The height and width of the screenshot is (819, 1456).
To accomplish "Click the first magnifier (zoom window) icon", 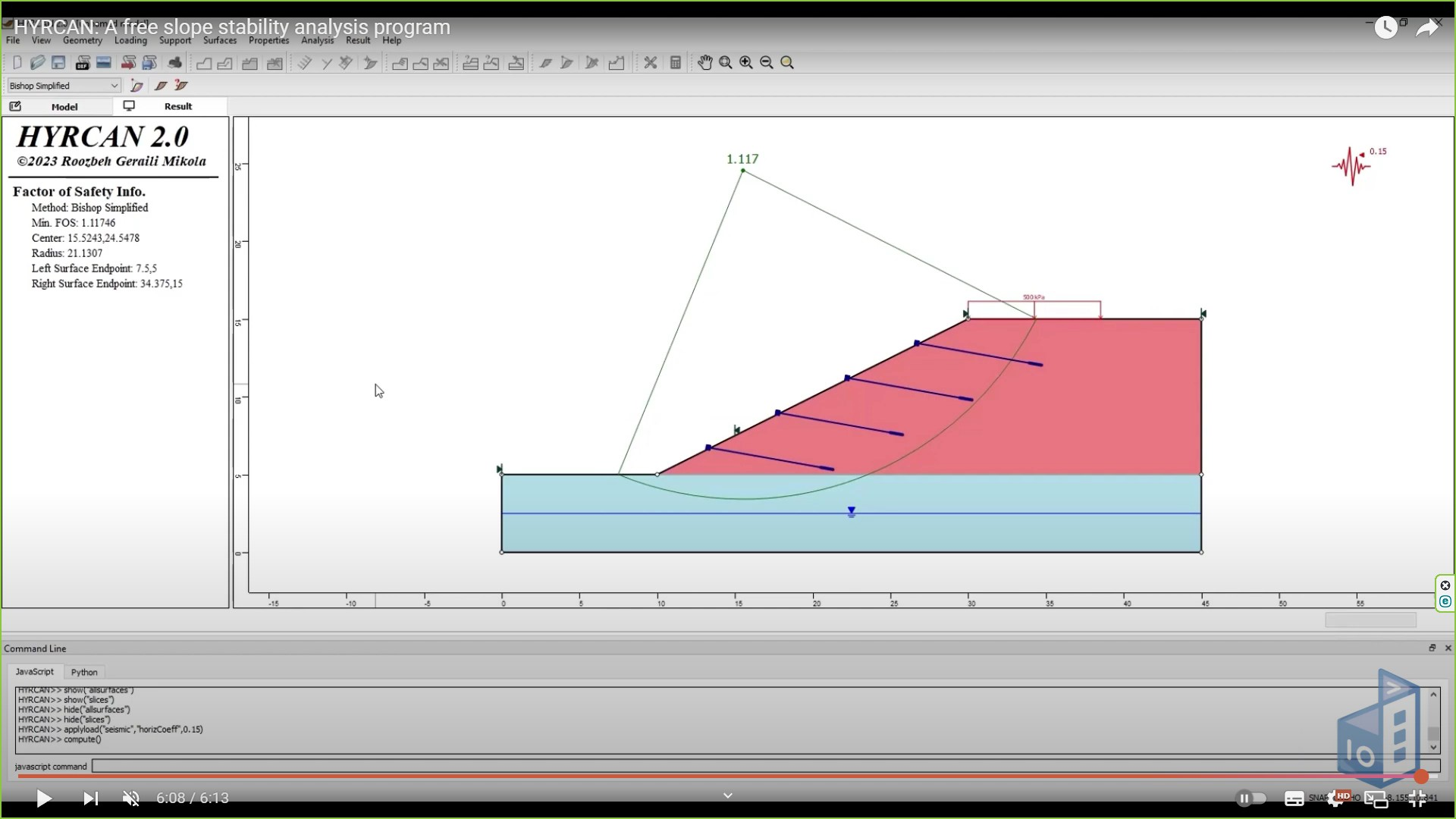I will [726, 63].
